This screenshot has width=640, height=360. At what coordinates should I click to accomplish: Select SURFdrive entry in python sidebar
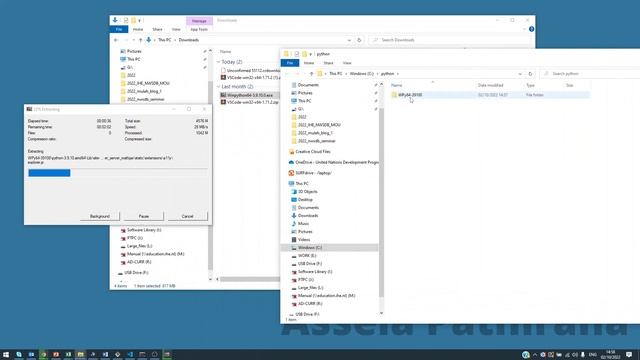(x=313, y=173)
